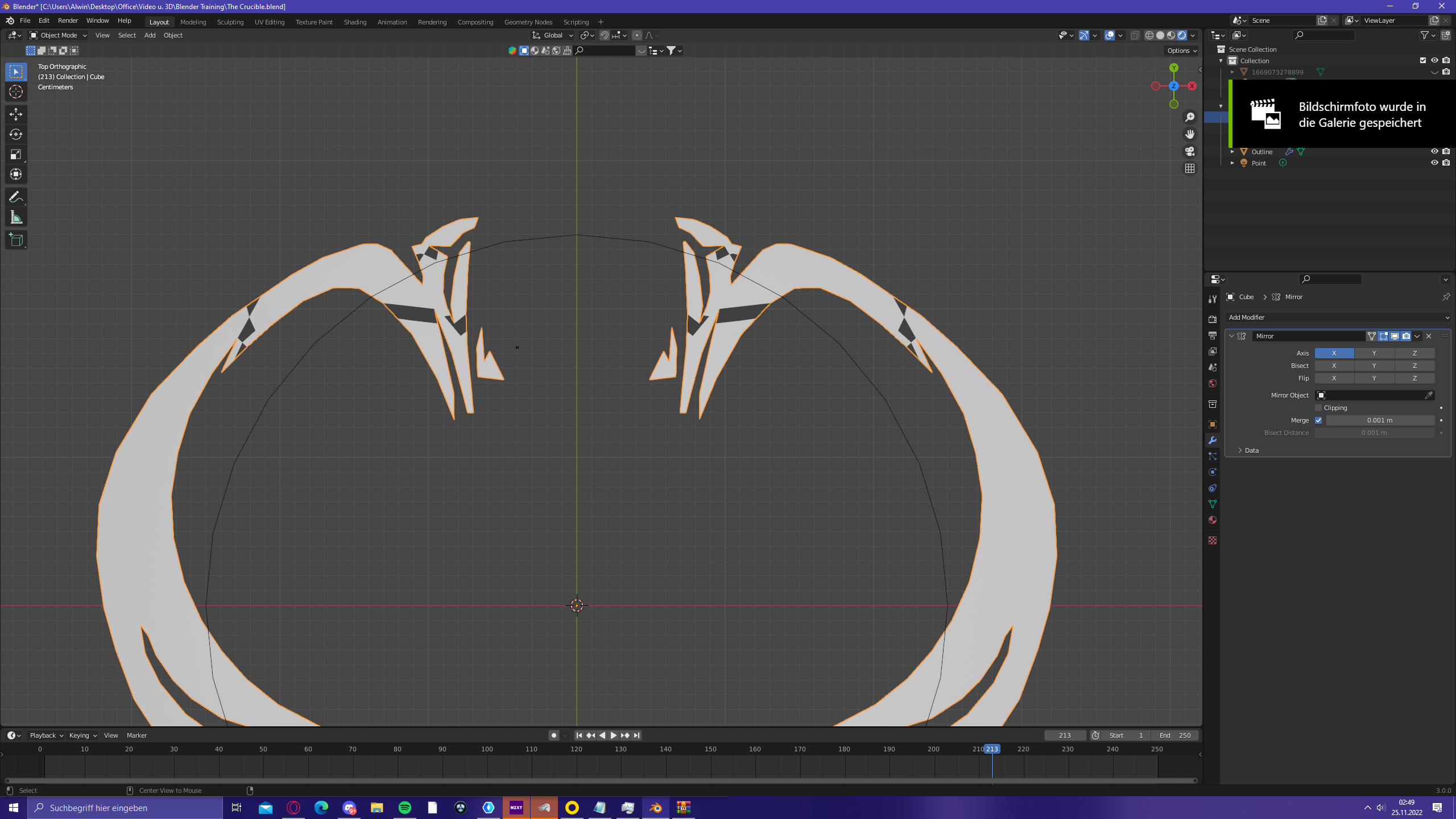The image size is (1456, 819).
Task: Expand the Data section in Mirror modifier
Action: [x=1251, y=450]
